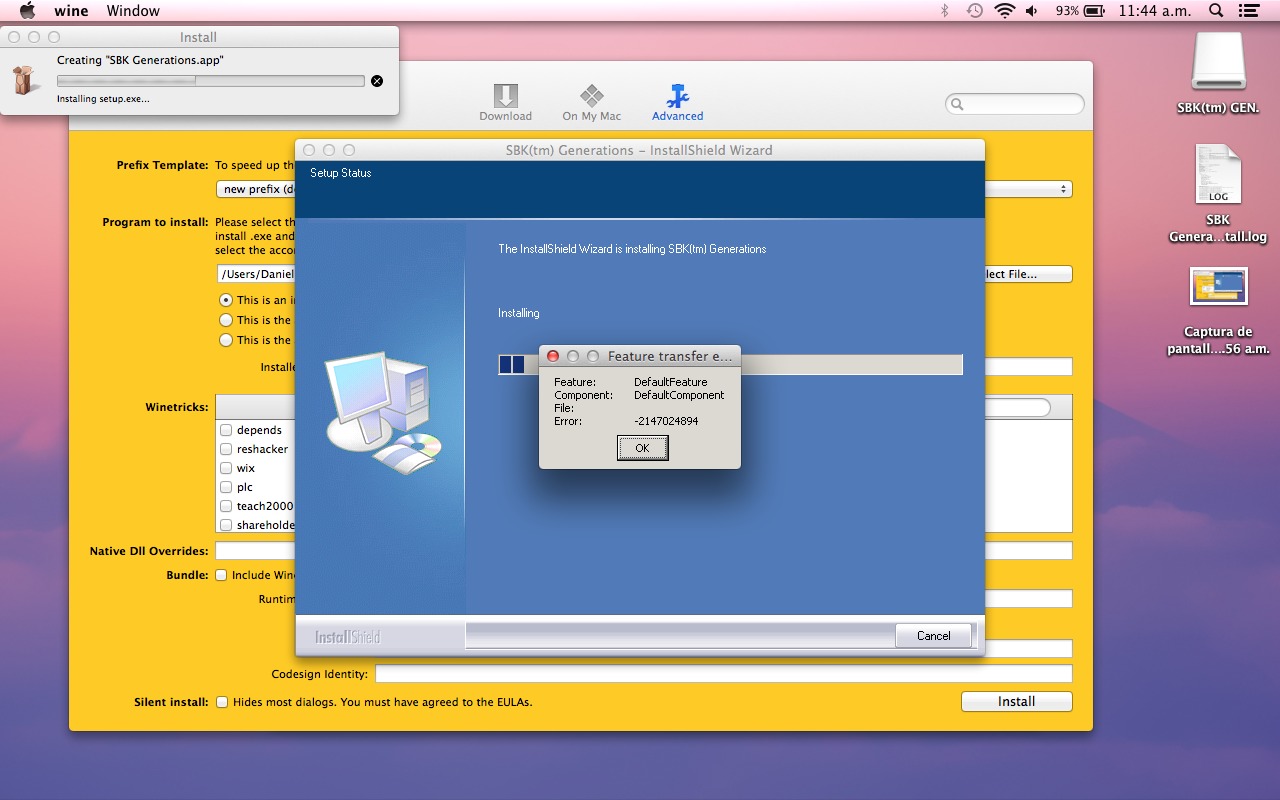Click the battery status icon
This screenshot has height=800, width=1280.
coord(1094,11)
